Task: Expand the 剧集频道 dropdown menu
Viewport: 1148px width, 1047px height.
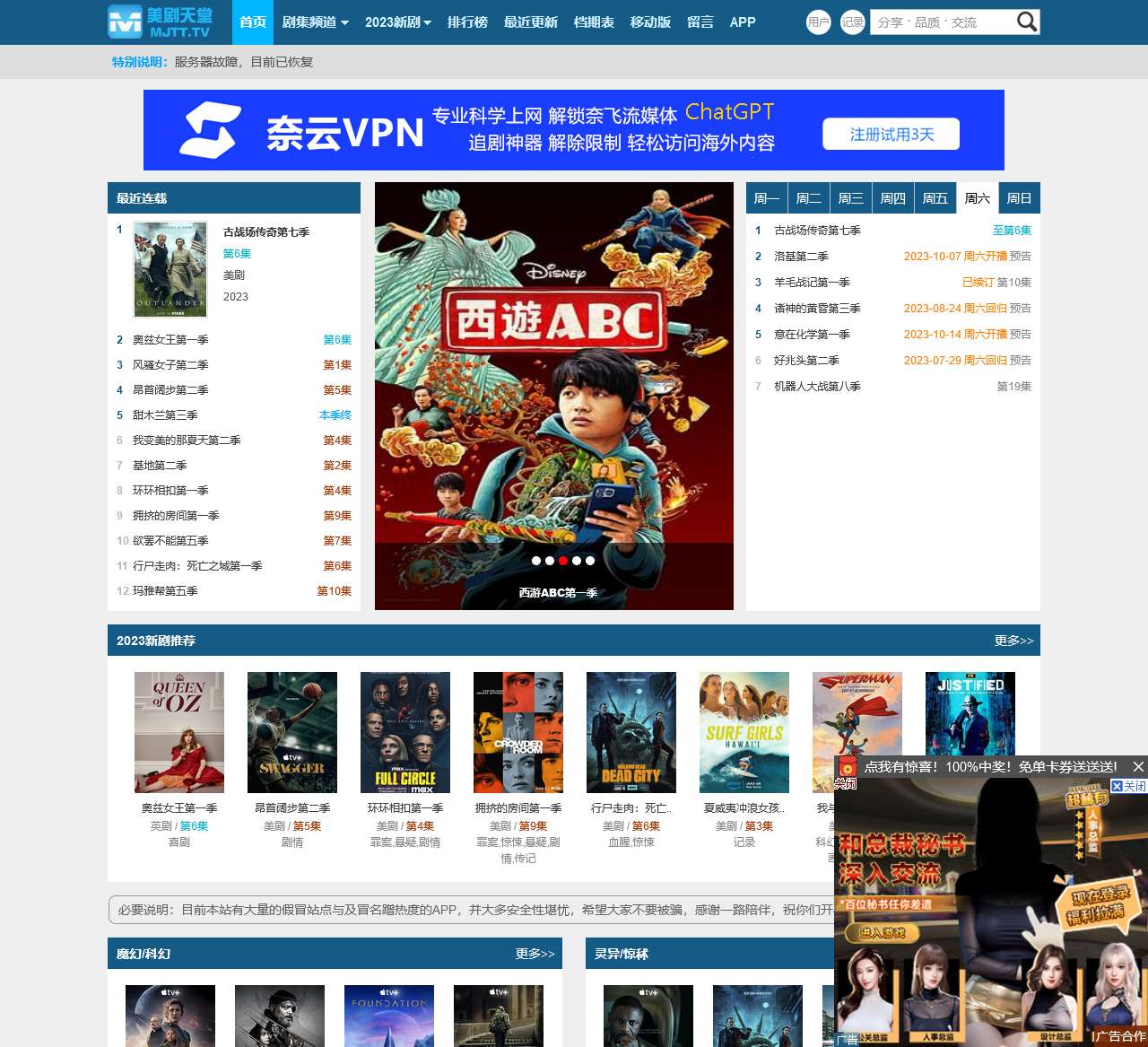Action: [x=315, y=22]
